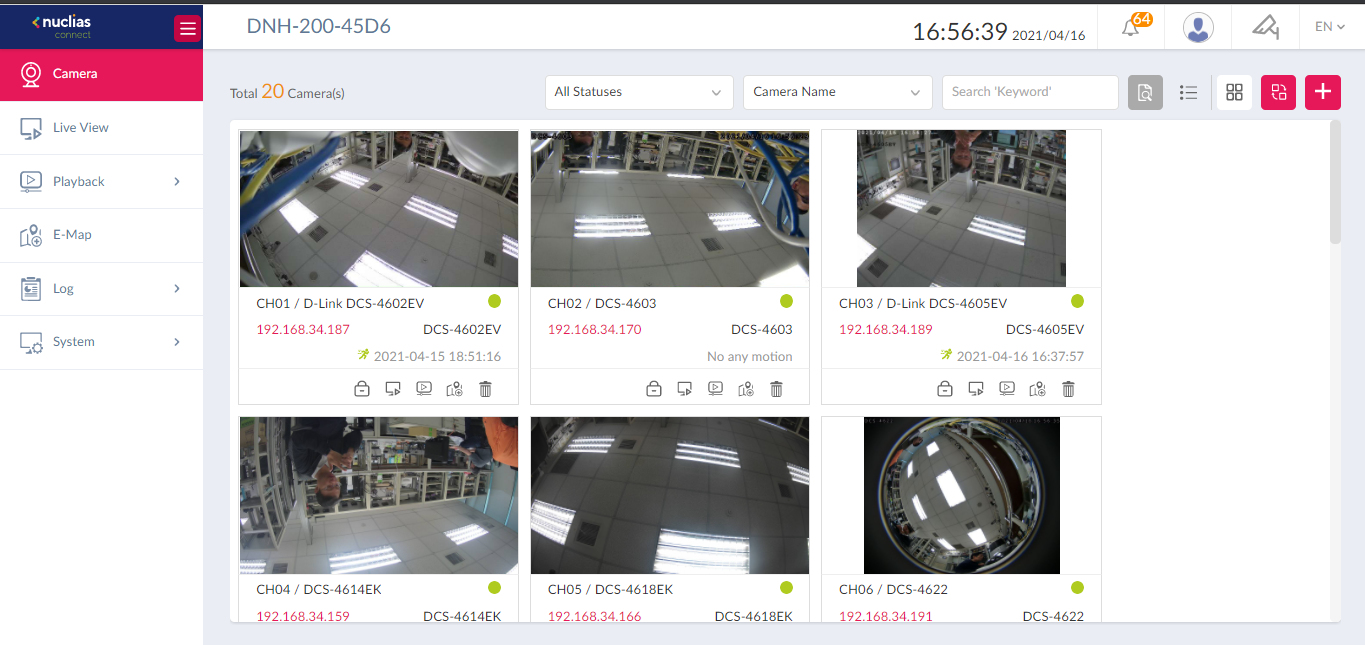Open live view for CH01 camera

[393, 389]
